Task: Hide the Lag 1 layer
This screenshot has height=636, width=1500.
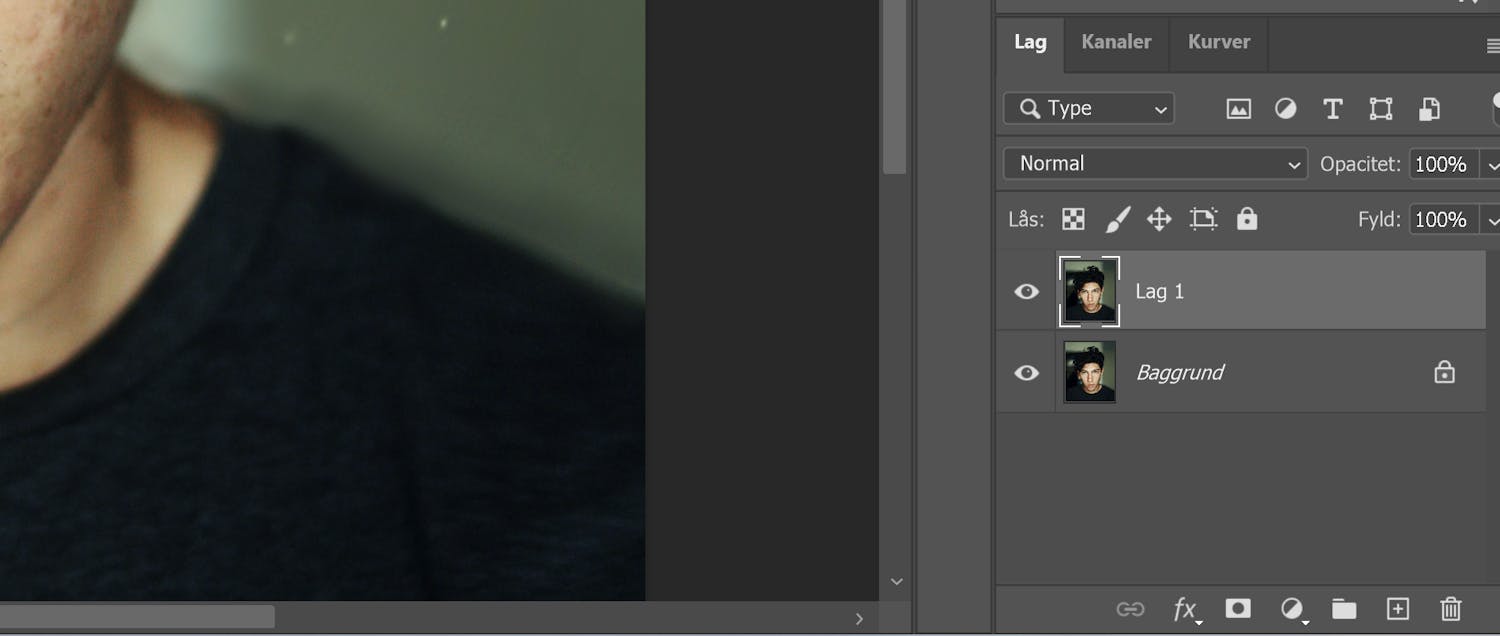Action: pyautogui.click(x=1025, y=291)
